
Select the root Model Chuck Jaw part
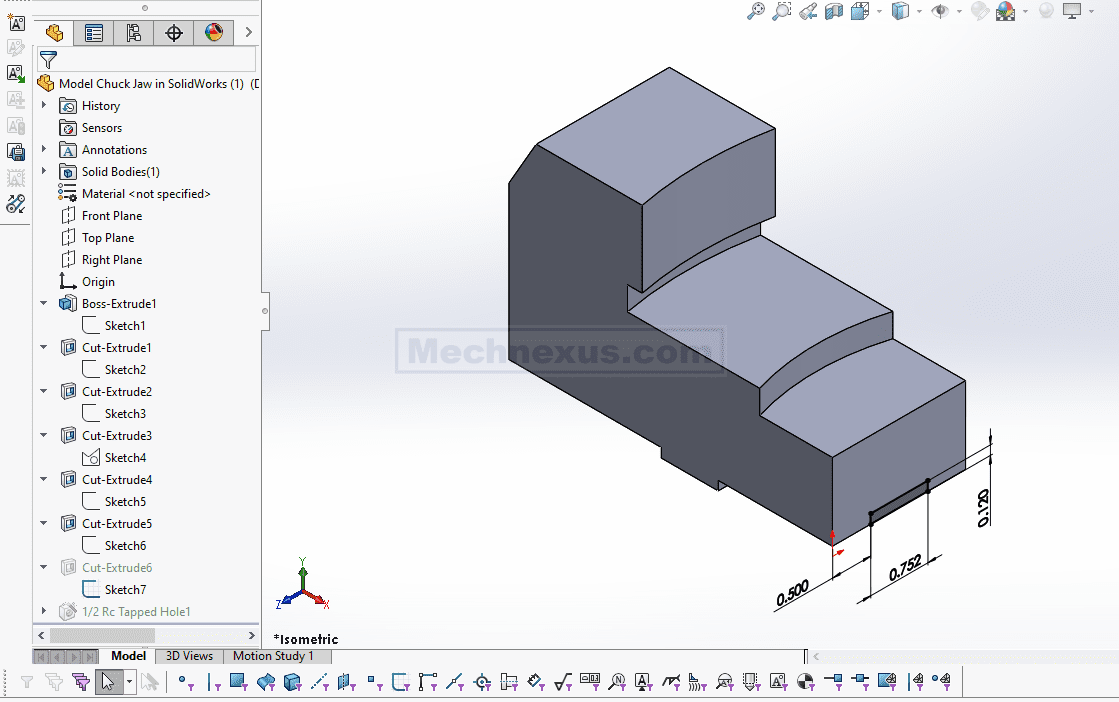click(148, 83)
